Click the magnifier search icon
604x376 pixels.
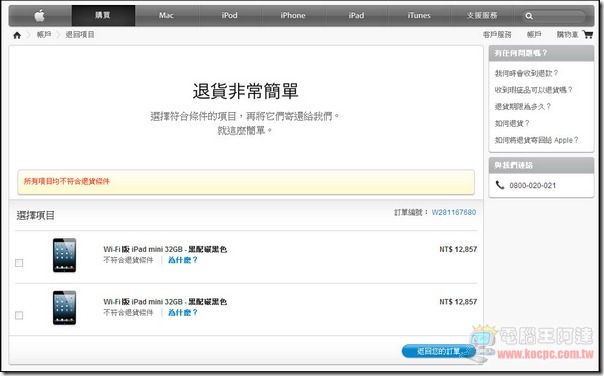click(x=529, y=16)
